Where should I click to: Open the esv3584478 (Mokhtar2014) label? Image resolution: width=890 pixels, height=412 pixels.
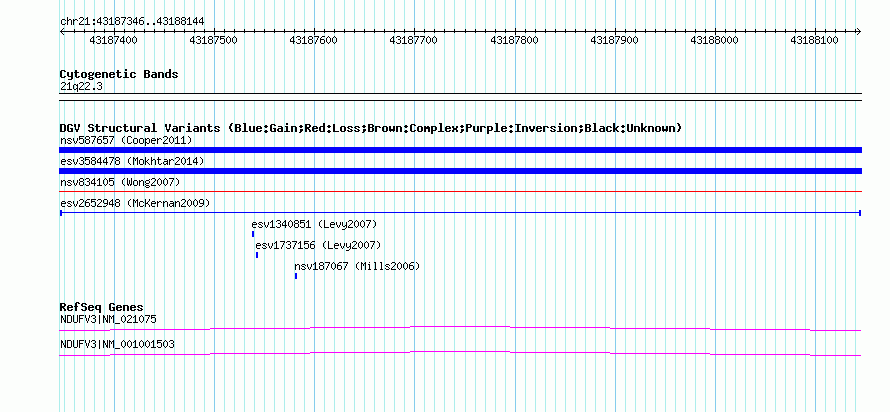click(132, 161)
